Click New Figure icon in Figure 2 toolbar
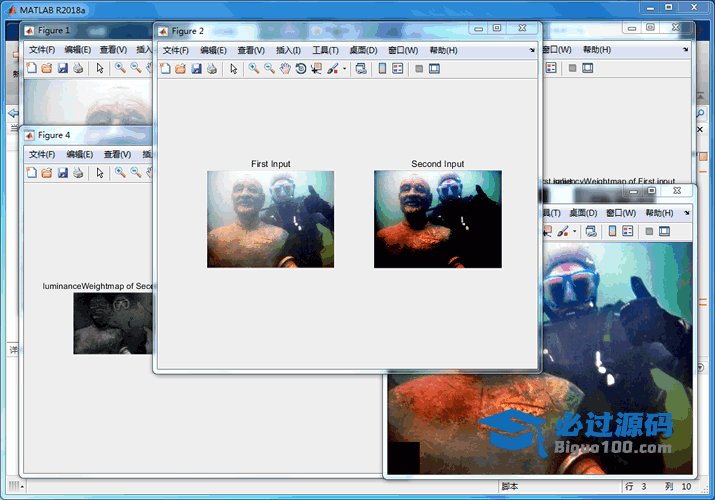The height and width of the screenshot is (500, 715). [165, 69]
